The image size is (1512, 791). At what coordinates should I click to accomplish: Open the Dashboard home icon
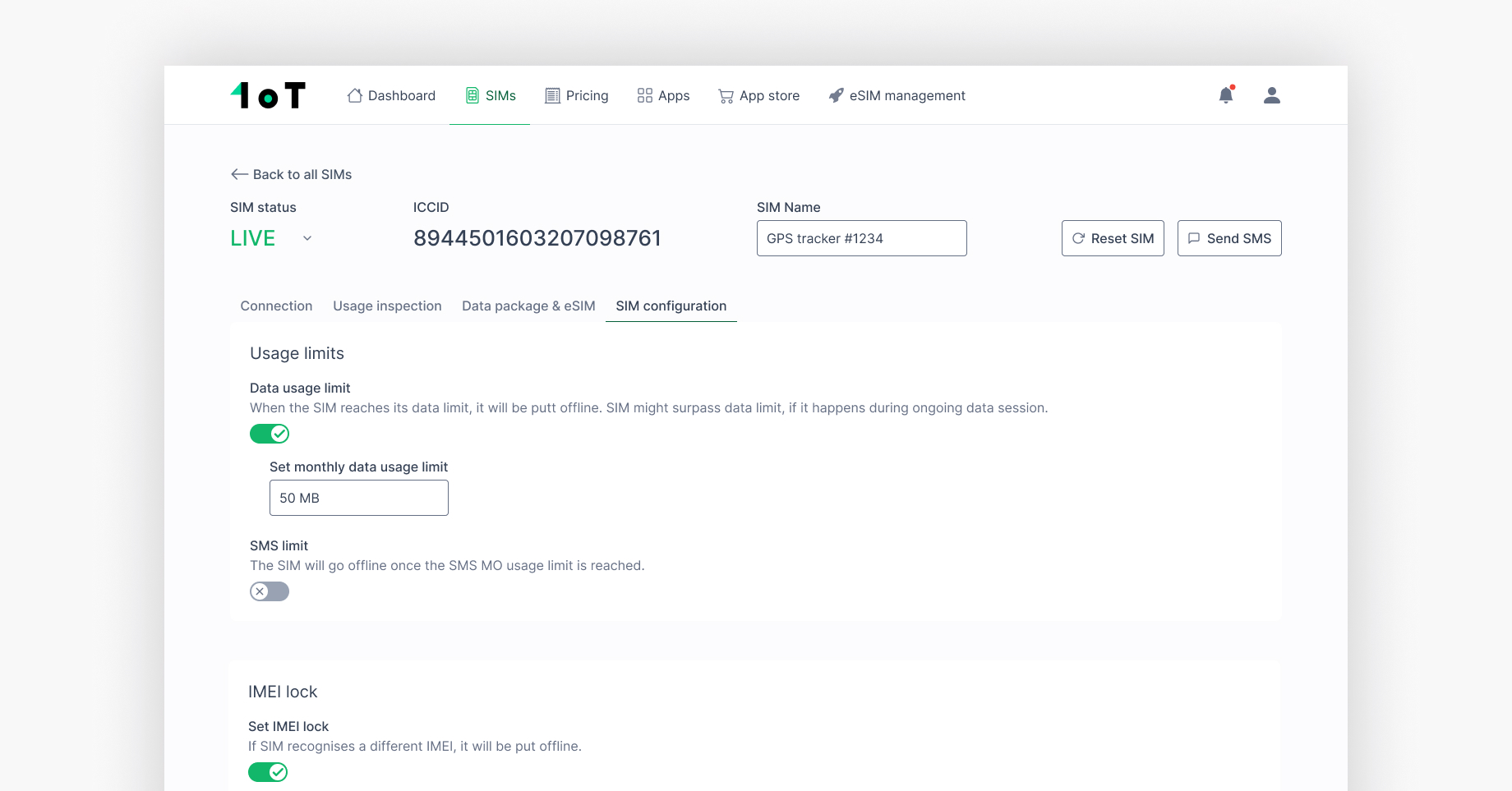[354, 95]
